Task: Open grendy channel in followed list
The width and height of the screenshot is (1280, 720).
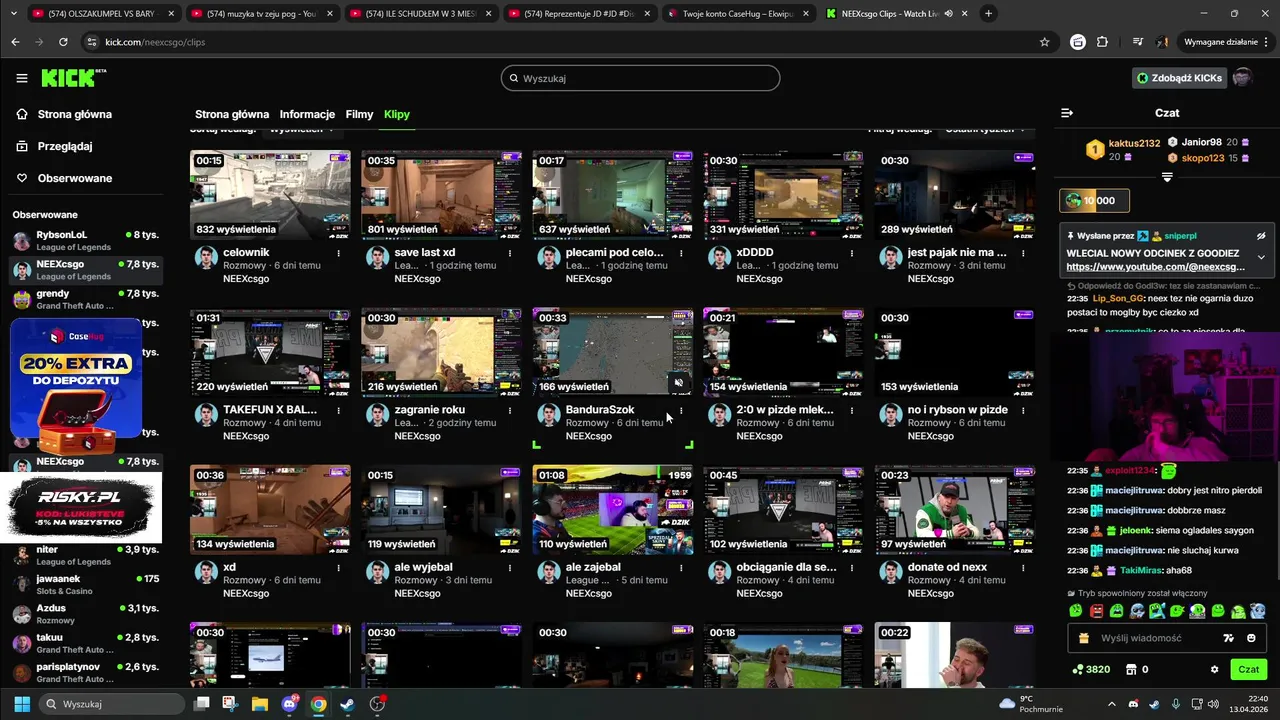Action: click(85, 300)
